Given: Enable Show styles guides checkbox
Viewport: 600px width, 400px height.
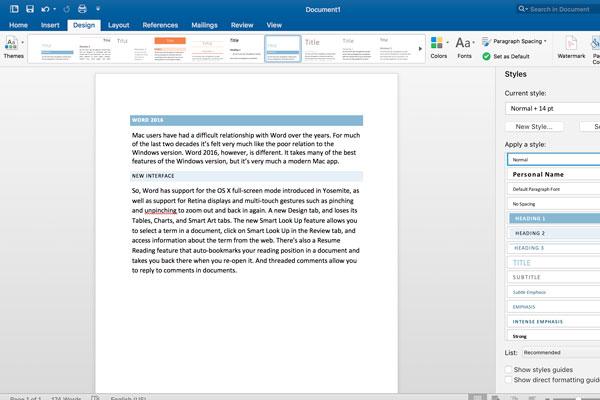Looking at the screenshot, I should pyautogui.click(x=509, y=370).
